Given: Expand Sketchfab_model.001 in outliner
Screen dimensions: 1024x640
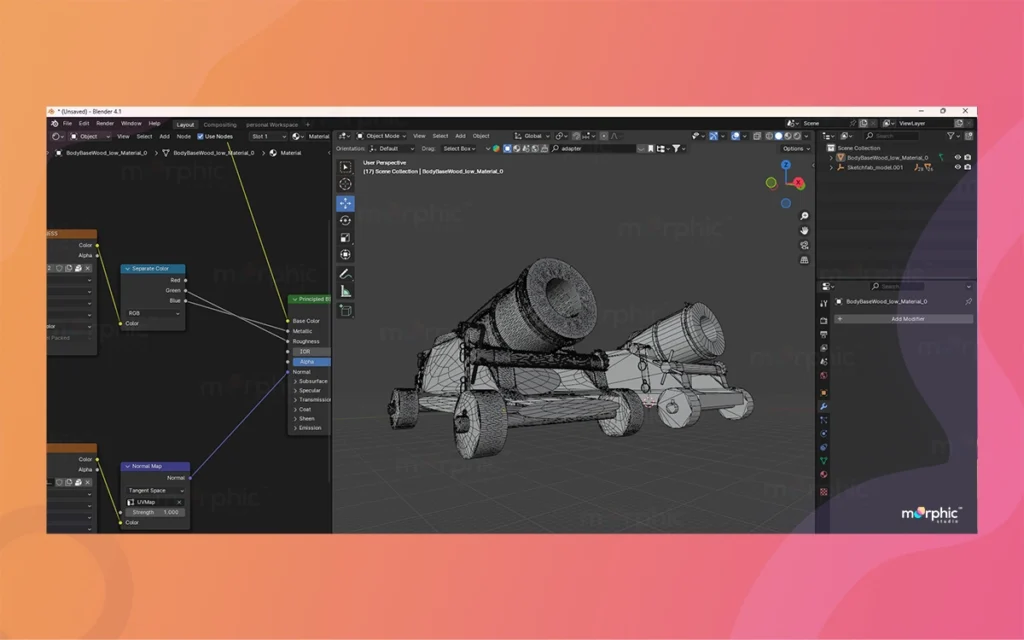Looking at the screenshot, I should point(831,167).
